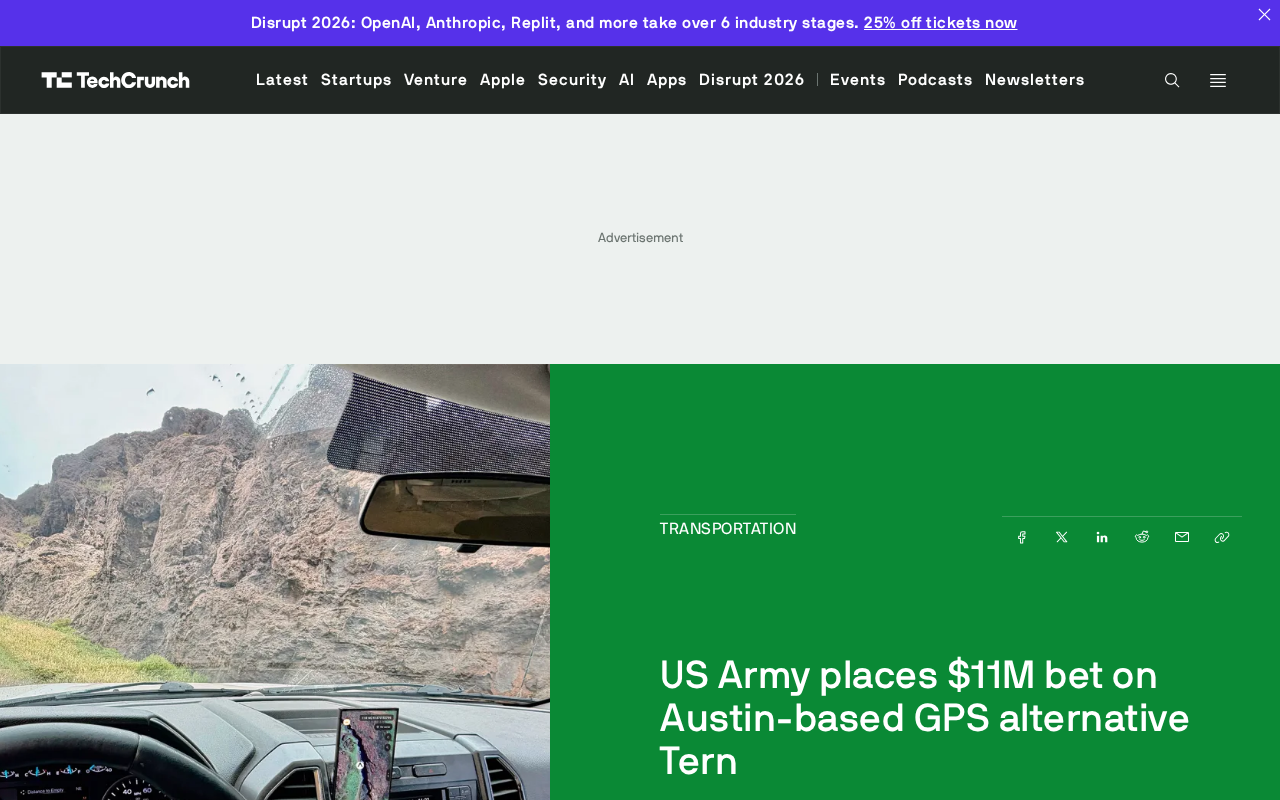1280x800 pixels.
Task: Open Podcasts nav item
Action: click(x=935, y=79)
